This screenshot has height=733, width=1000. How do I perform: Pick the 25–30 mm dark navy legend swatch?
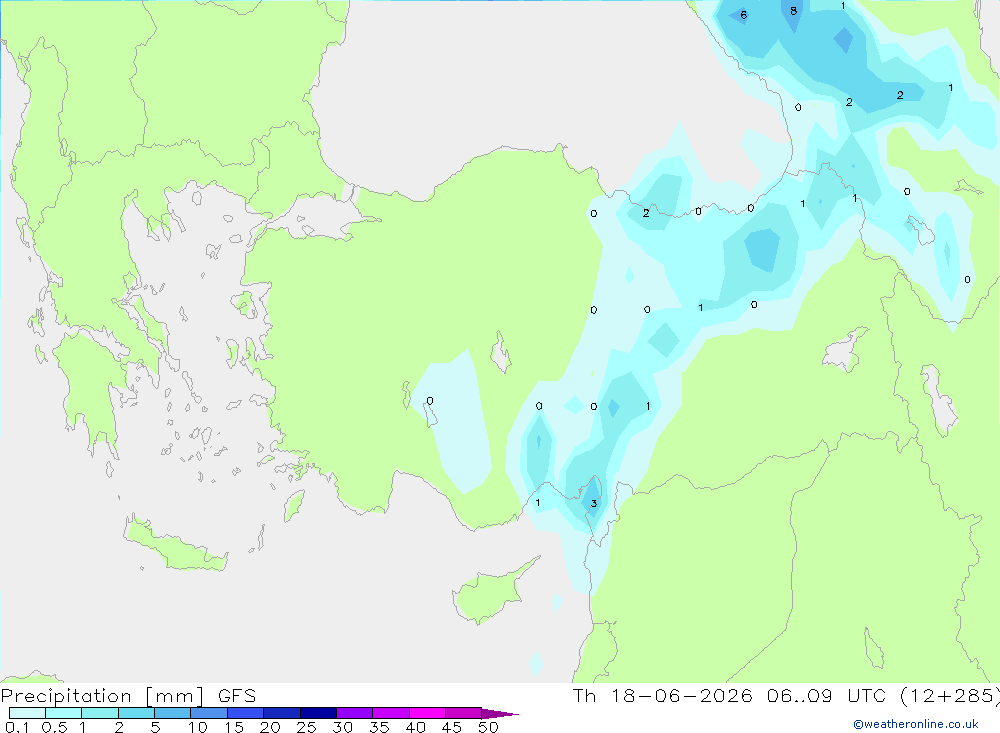[318, 713]
